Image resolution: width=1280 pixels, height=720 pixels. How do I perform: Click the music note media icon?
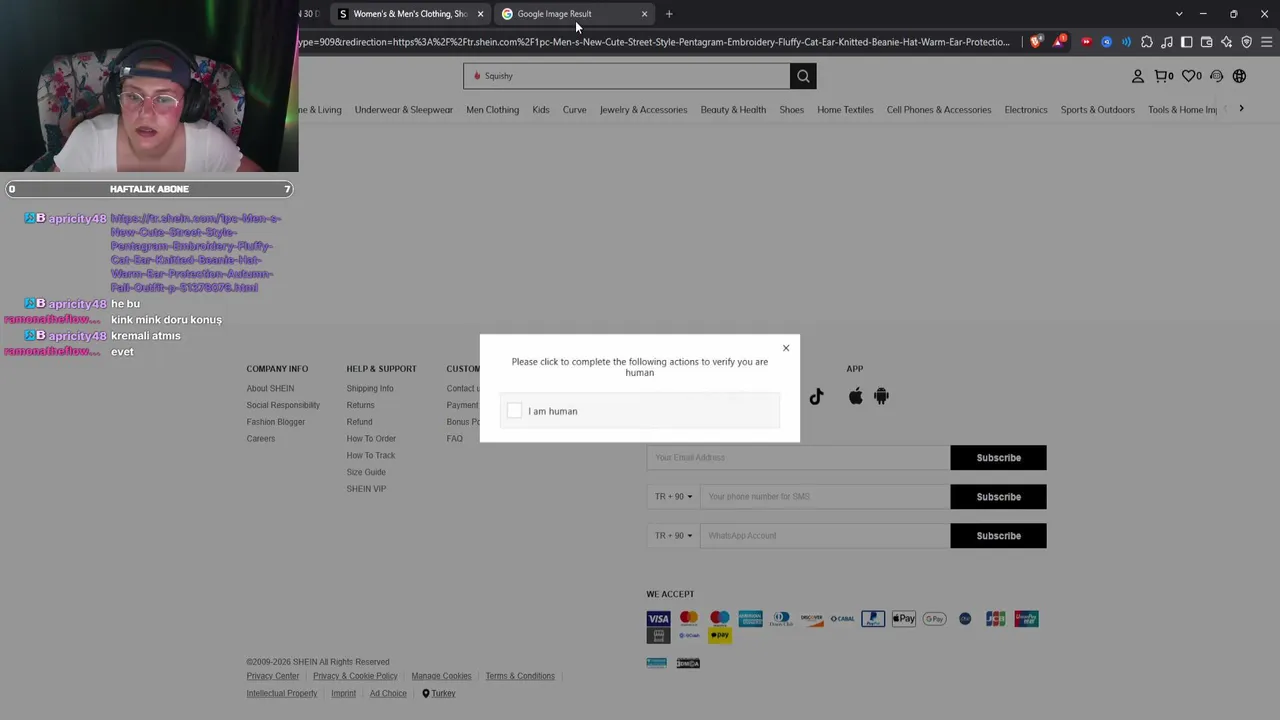tap(1167, 42)
